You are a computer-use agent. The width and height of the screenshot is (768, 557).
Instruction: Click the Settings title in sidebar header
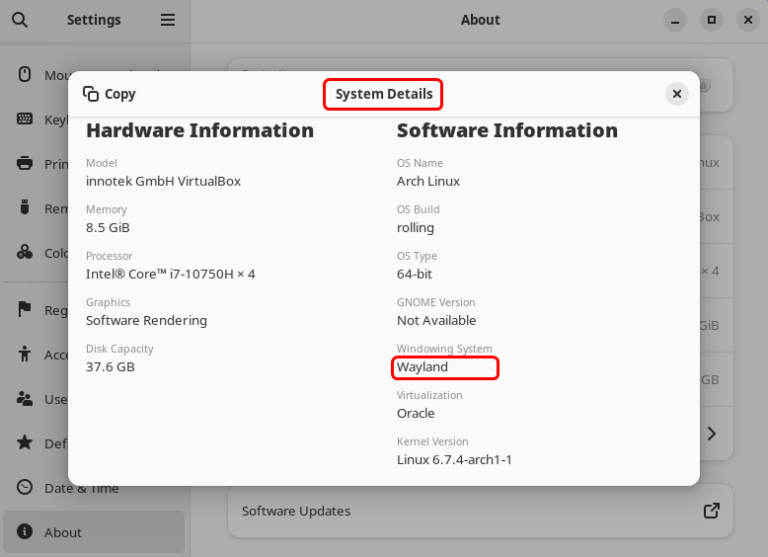click(x=94, y=20)
